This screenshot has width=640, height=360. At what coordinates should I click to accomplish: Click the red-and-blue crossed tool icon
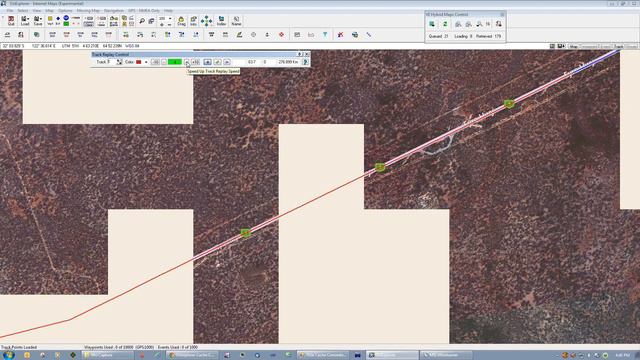pos(340,35)
